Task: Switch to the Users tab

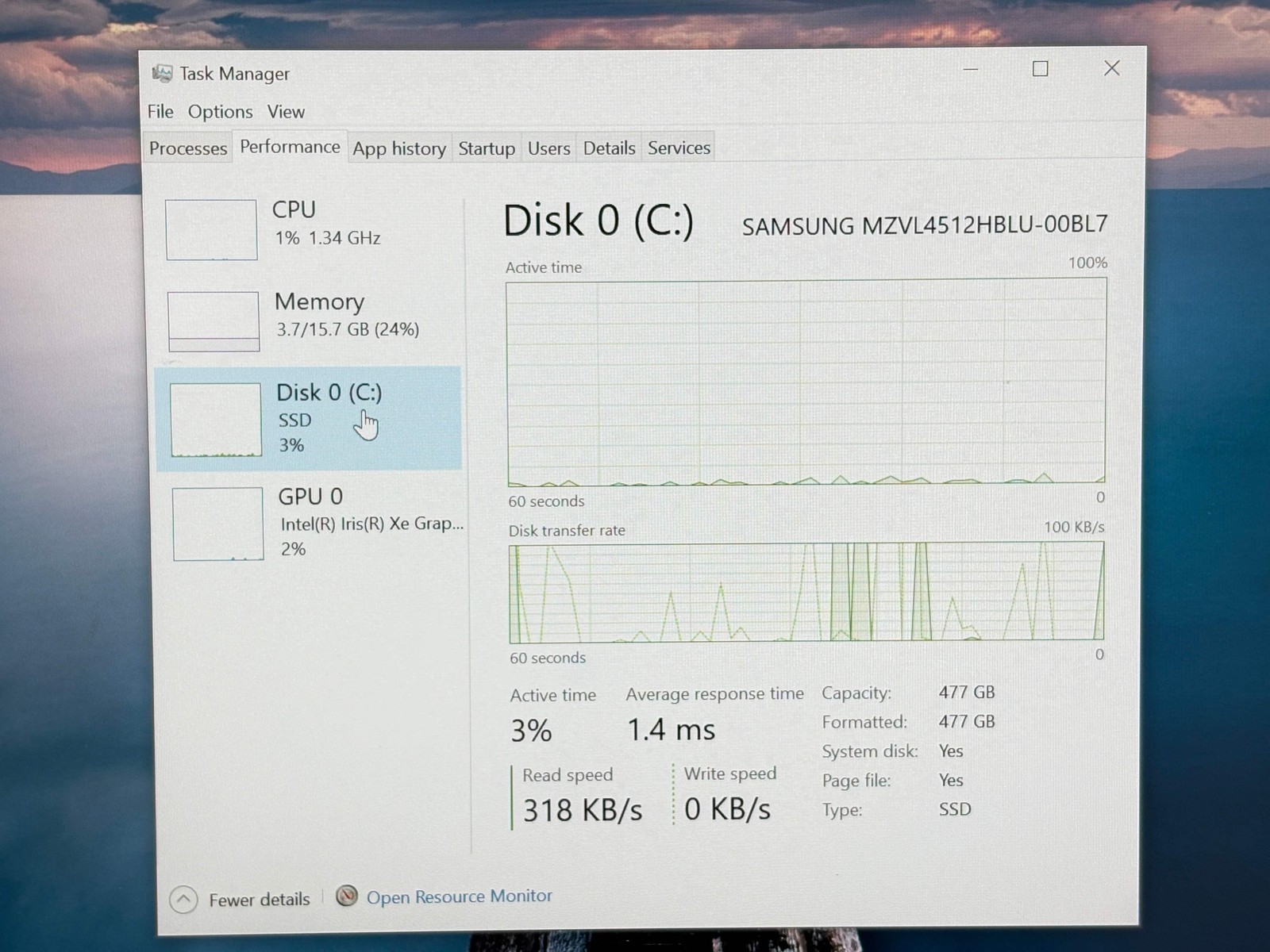Action: click(549, 148)
